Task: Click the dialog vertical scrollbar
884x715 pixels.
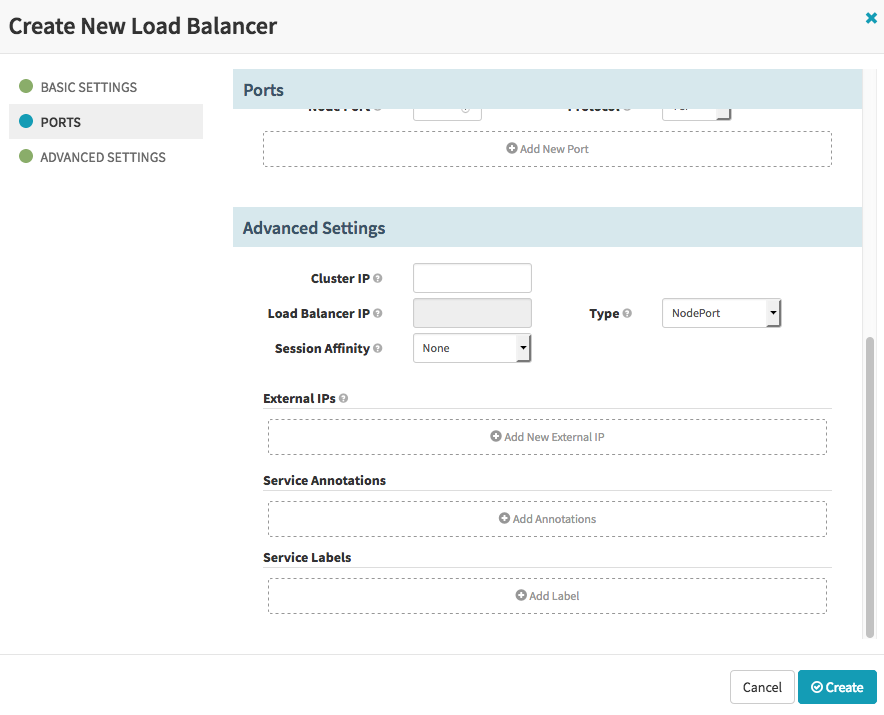Action: coord(870,487)
